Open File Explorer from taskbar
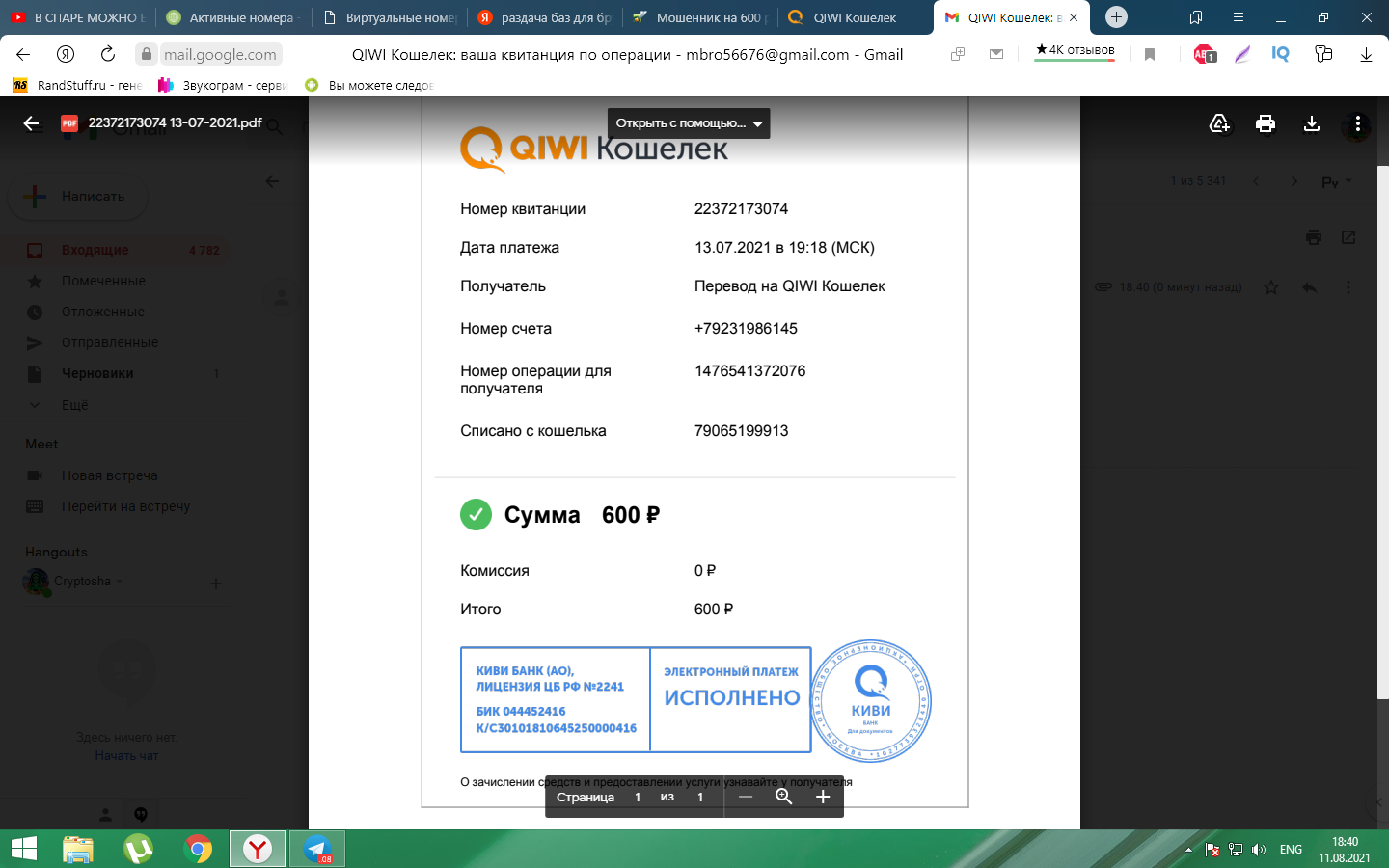 (x=78, y=849)
